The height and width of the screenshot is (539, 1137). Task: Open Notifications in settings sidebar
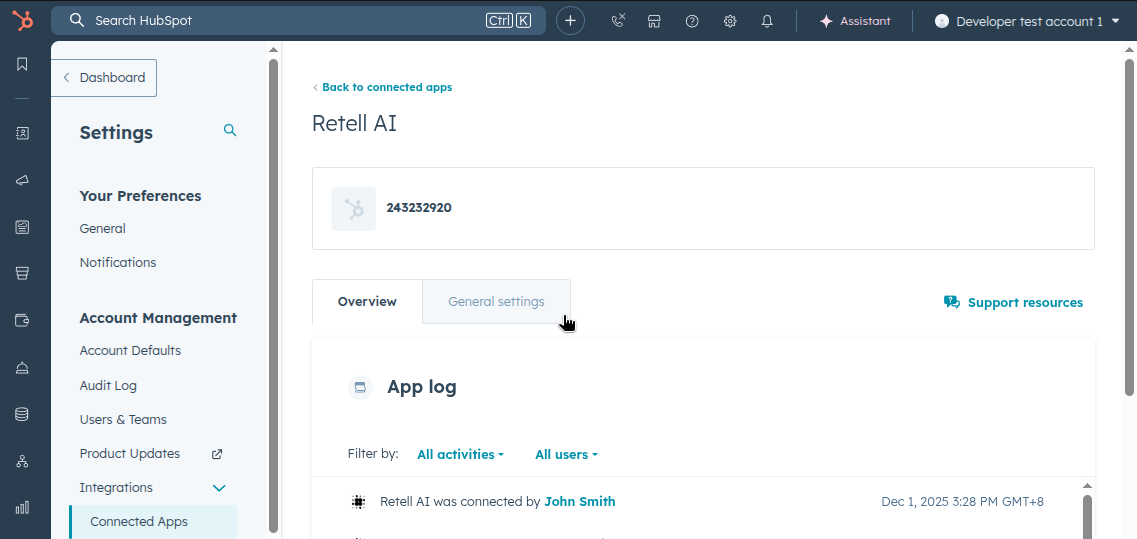coord(117,263)
